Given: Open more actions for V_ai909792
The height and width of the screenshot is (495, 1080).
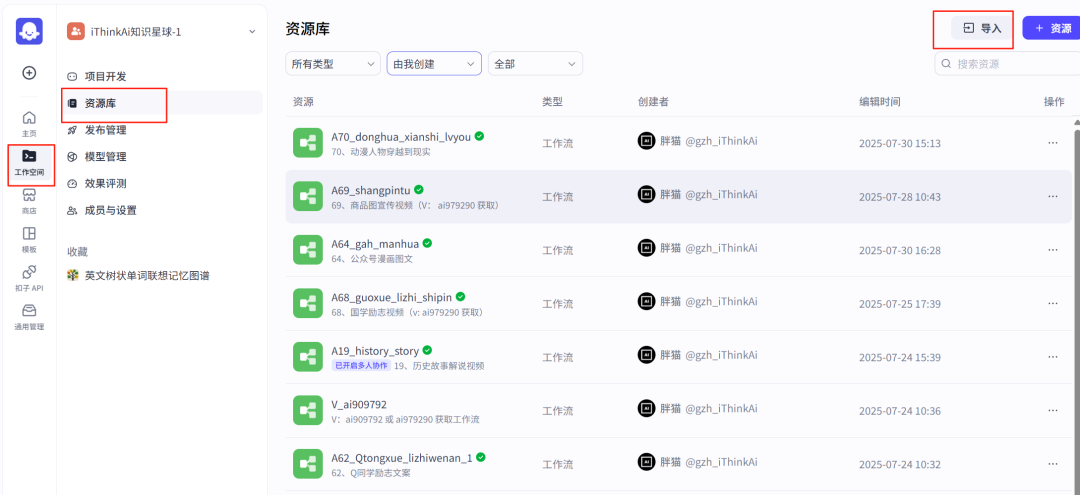Looking at the screenshot, I should (x=1052, y=410).
